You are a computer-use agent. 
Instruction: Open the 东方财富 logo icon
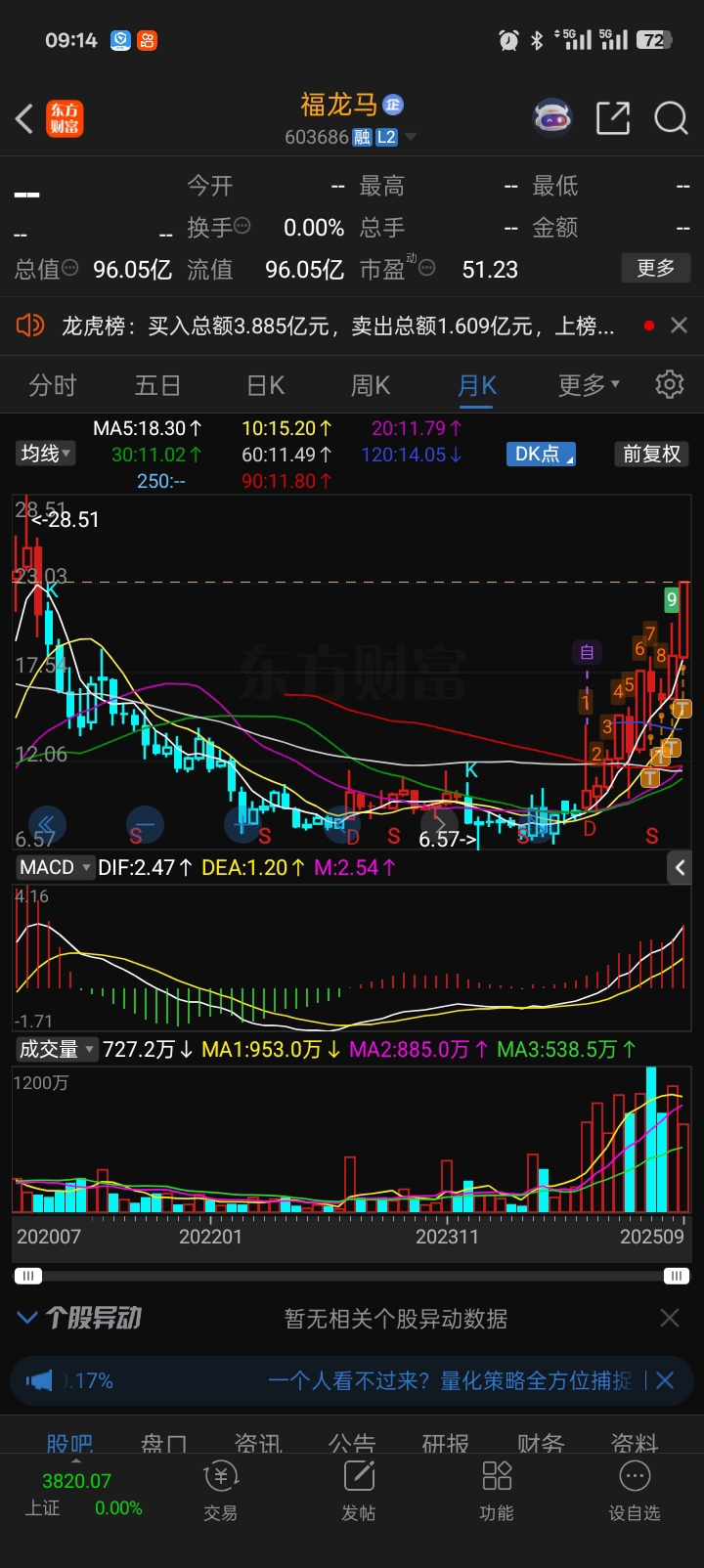(x=66, y=118)
